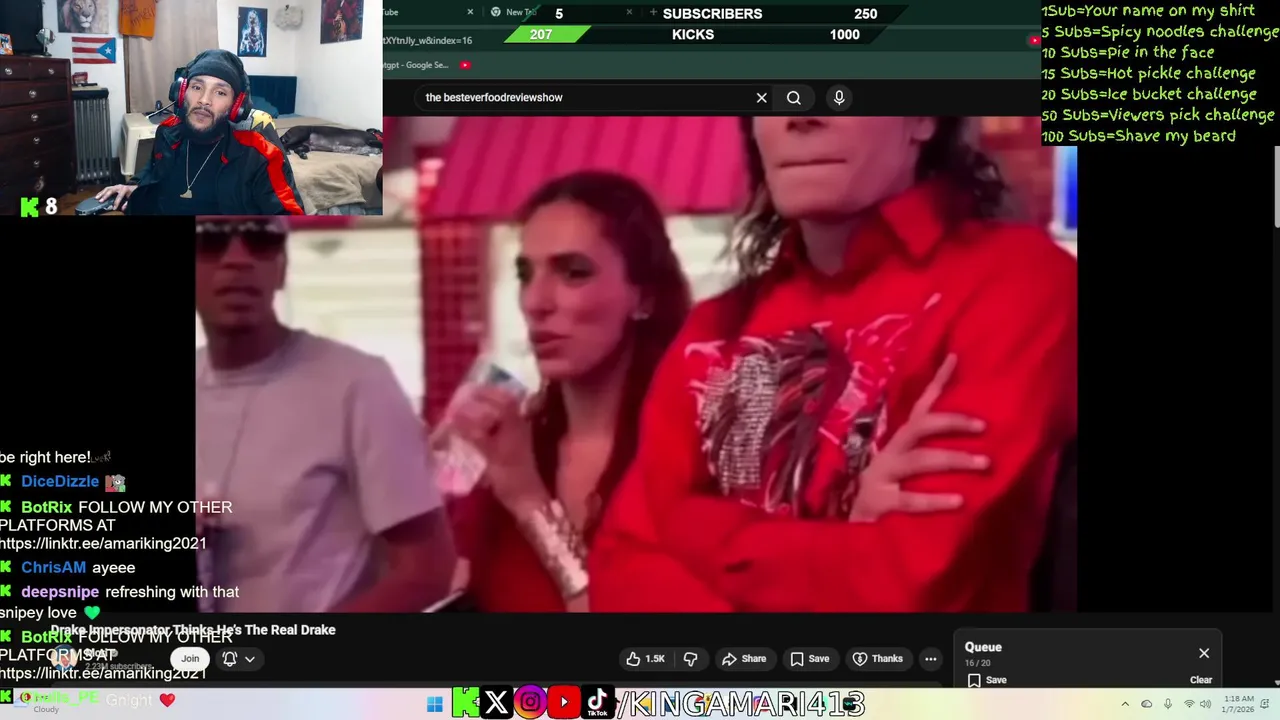Open ChrisAM's chat username
This screenshot has height=720, width=1280.
click(53, 567)
